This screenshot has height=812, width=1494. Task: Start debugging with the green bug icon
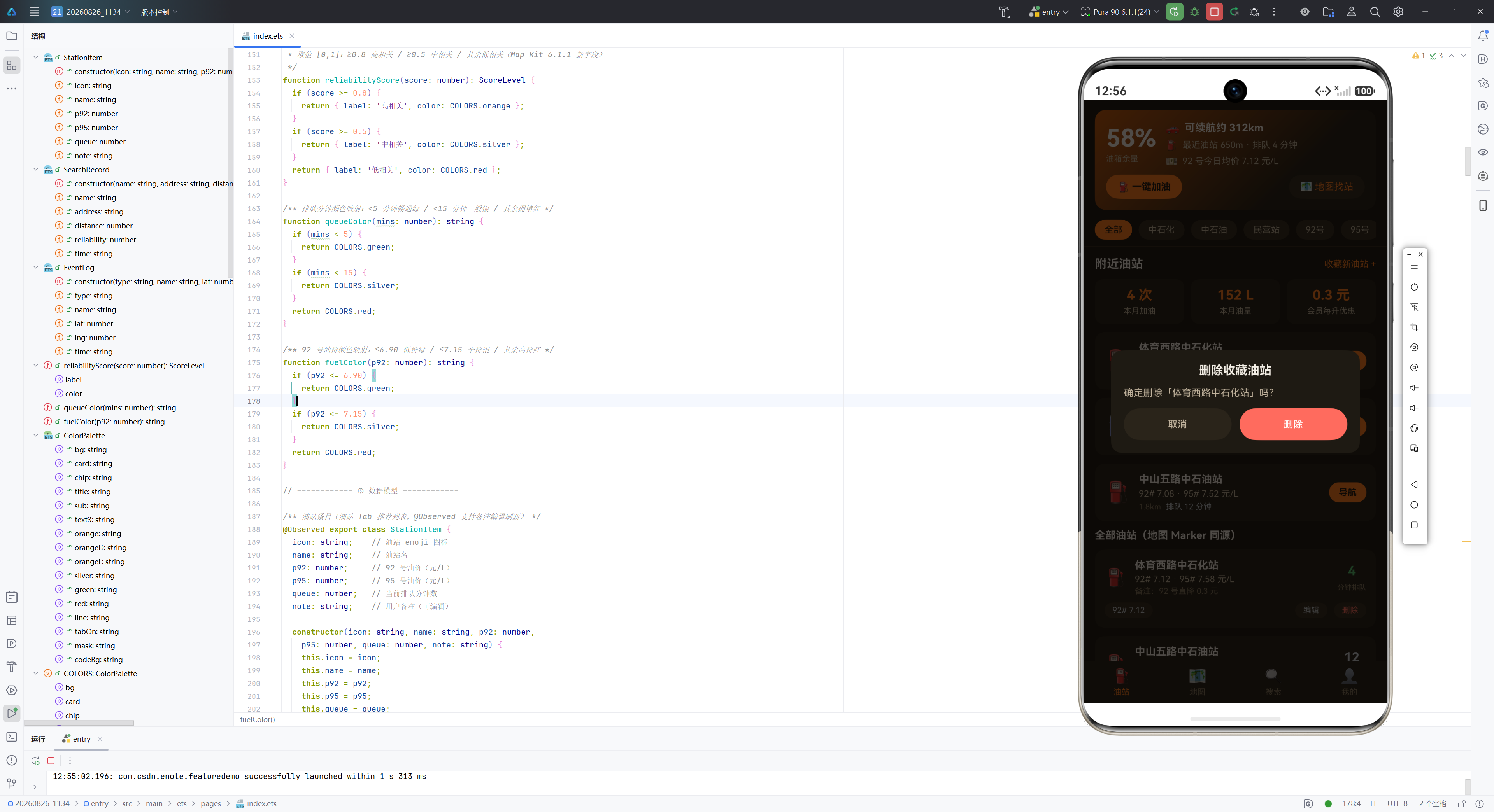(1194, 12)
